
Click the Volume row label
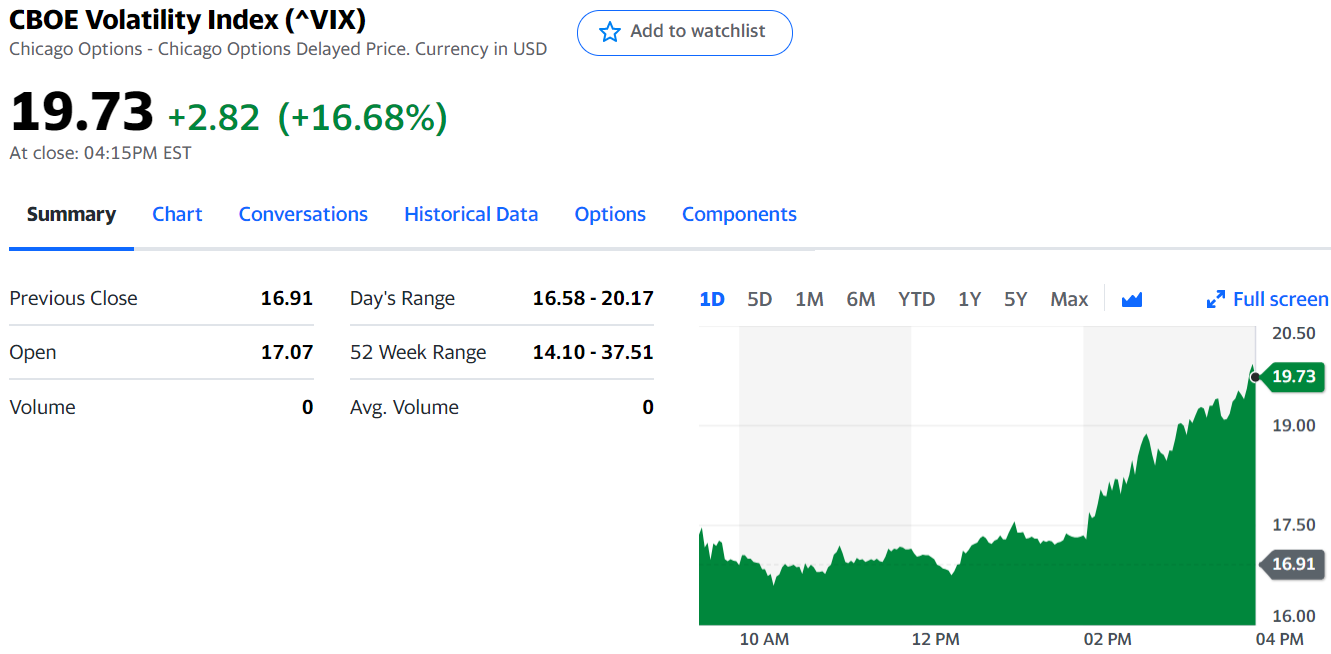(x=42, y=407)
